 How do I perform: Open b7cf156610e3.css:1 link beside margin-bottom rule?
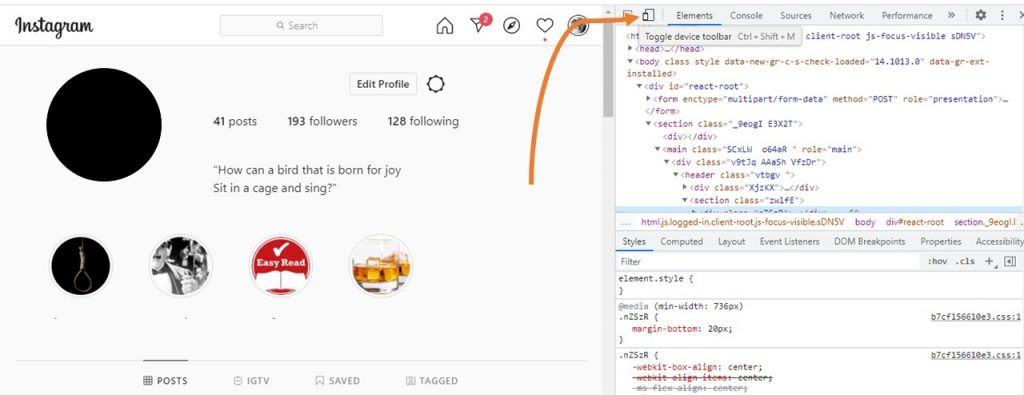976,317
